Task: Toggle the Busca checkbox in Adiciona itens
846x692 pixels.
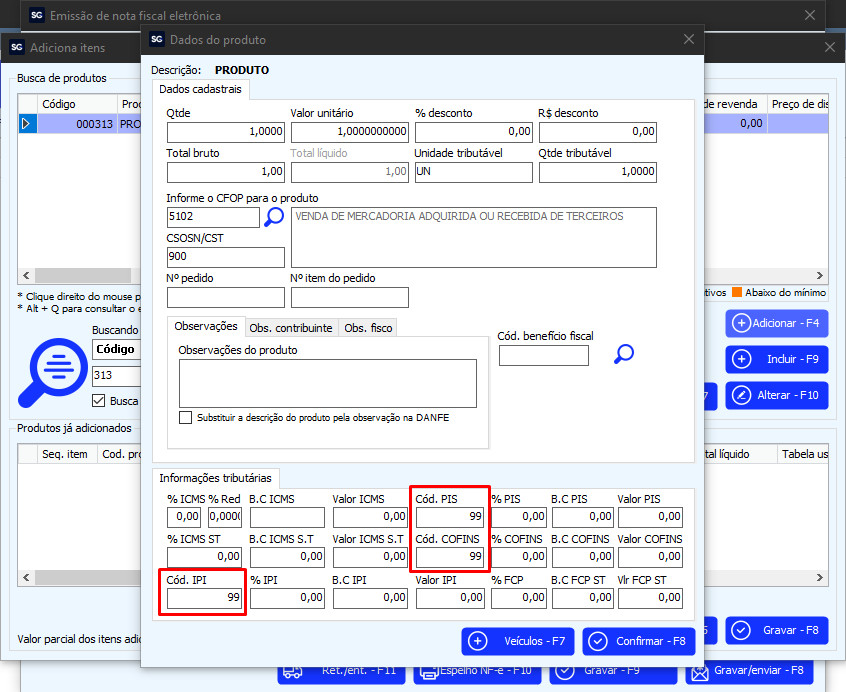Action: 98,401
